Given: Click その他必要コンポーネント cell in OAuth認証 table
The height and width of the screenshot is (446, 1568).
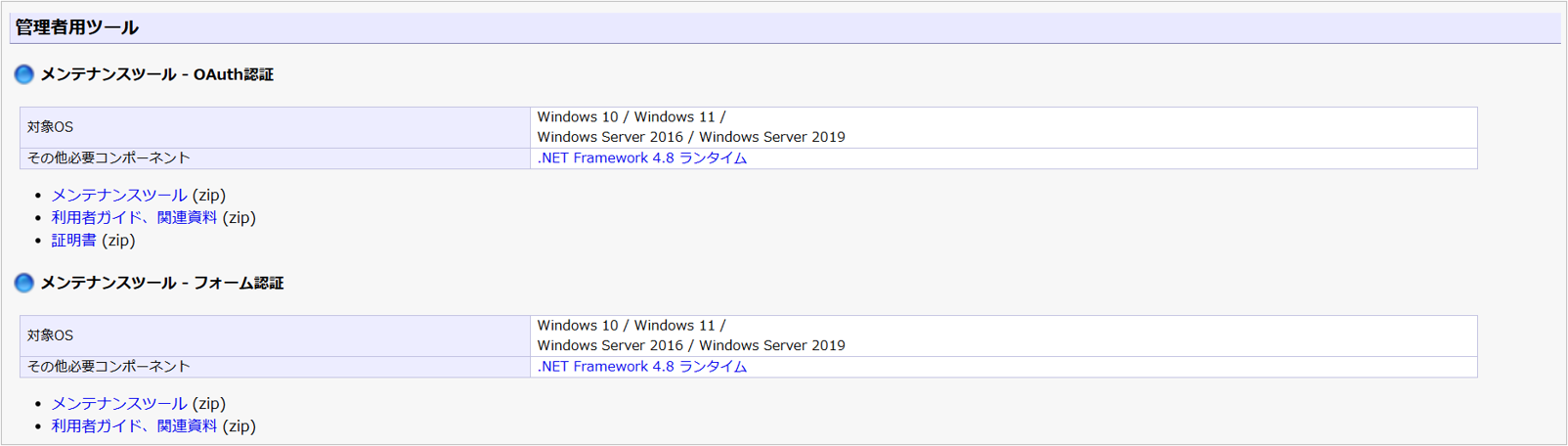Looking at the screenshot, I should pyautogui.click(x=109, y=158).
